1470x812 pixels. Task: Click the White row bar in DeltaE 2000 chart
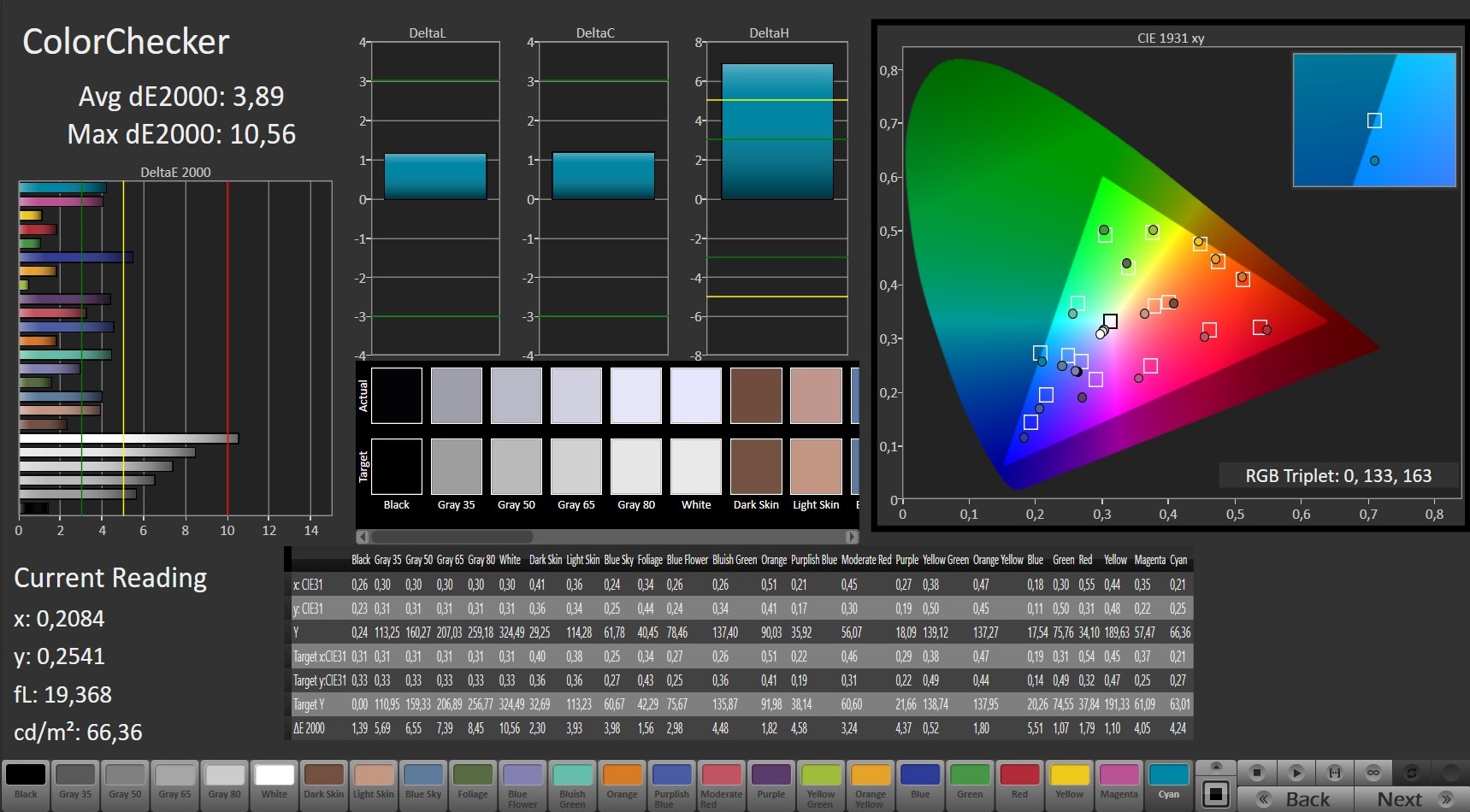pyautogui.click(x=128, y=438)
